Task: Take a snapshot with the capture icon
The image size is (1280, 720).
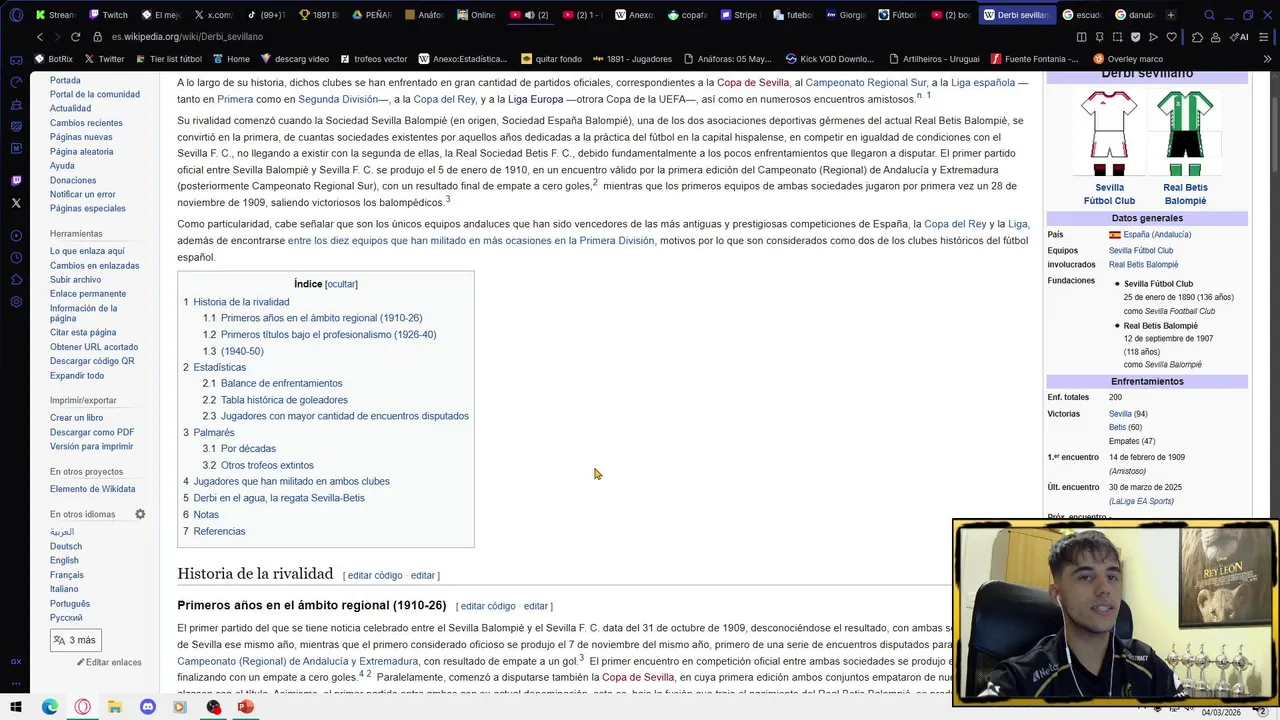Action: (1117, 37)
